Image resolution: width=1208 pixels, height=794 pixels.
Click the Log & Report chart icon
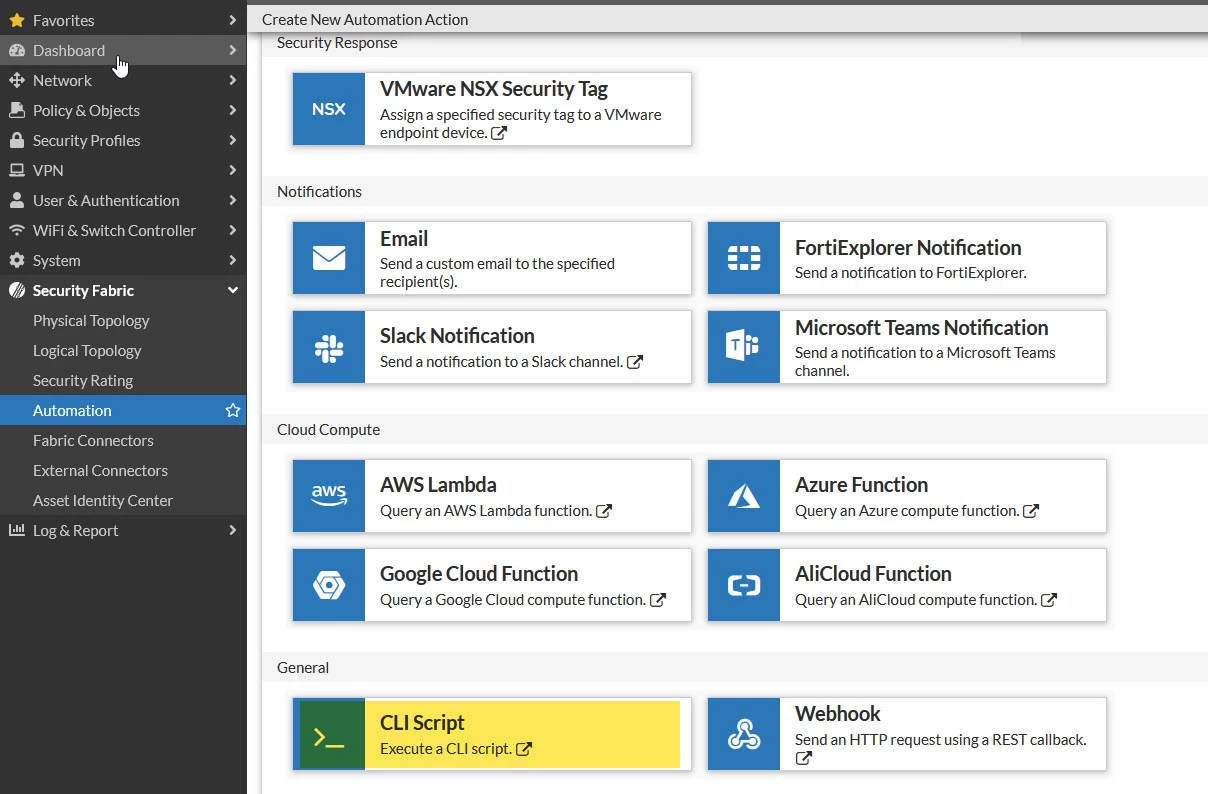click(16, 530)
